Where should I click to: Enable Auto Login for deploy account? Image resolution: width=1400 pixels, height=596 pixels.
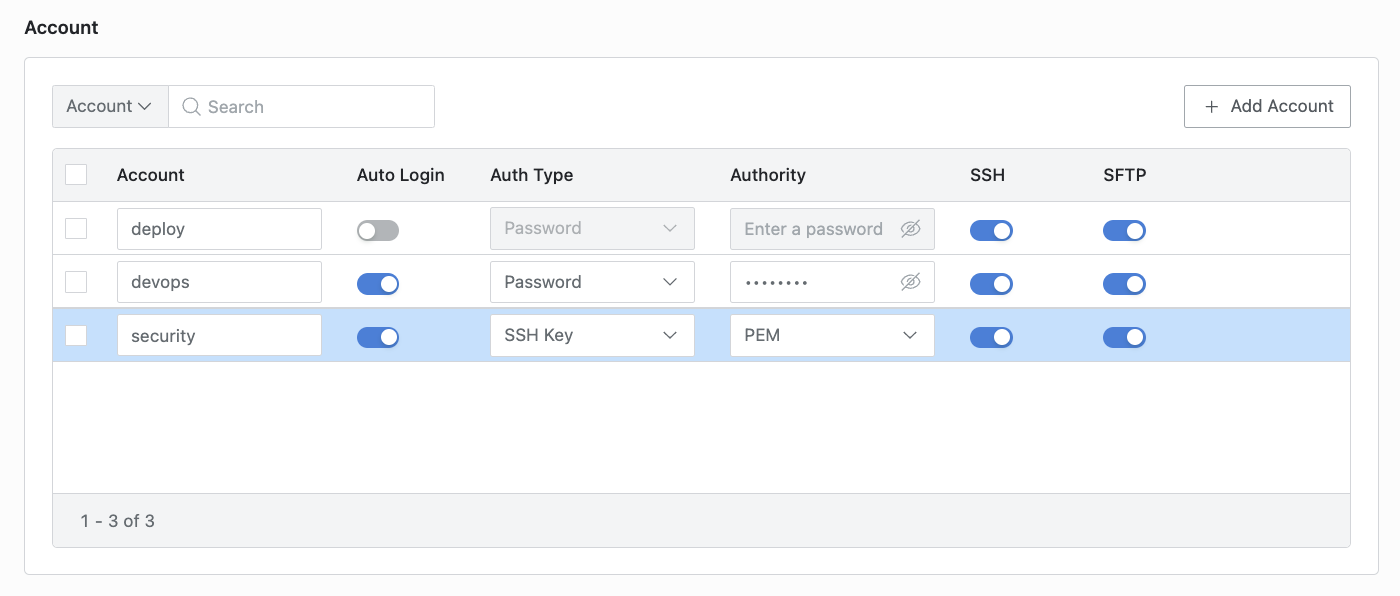tap(378, 231)
